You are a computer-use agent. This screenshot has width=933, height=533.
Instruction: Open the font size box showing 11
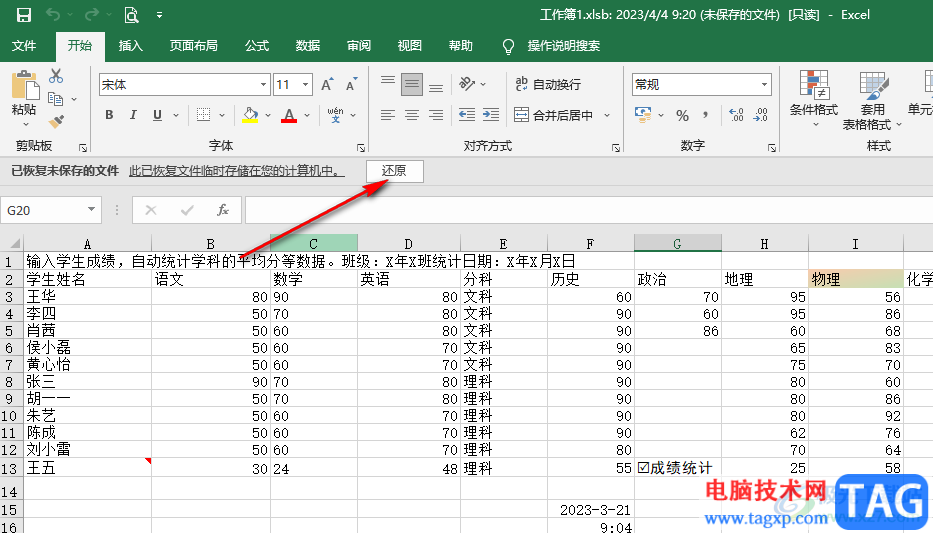click(x=293, y=84)
